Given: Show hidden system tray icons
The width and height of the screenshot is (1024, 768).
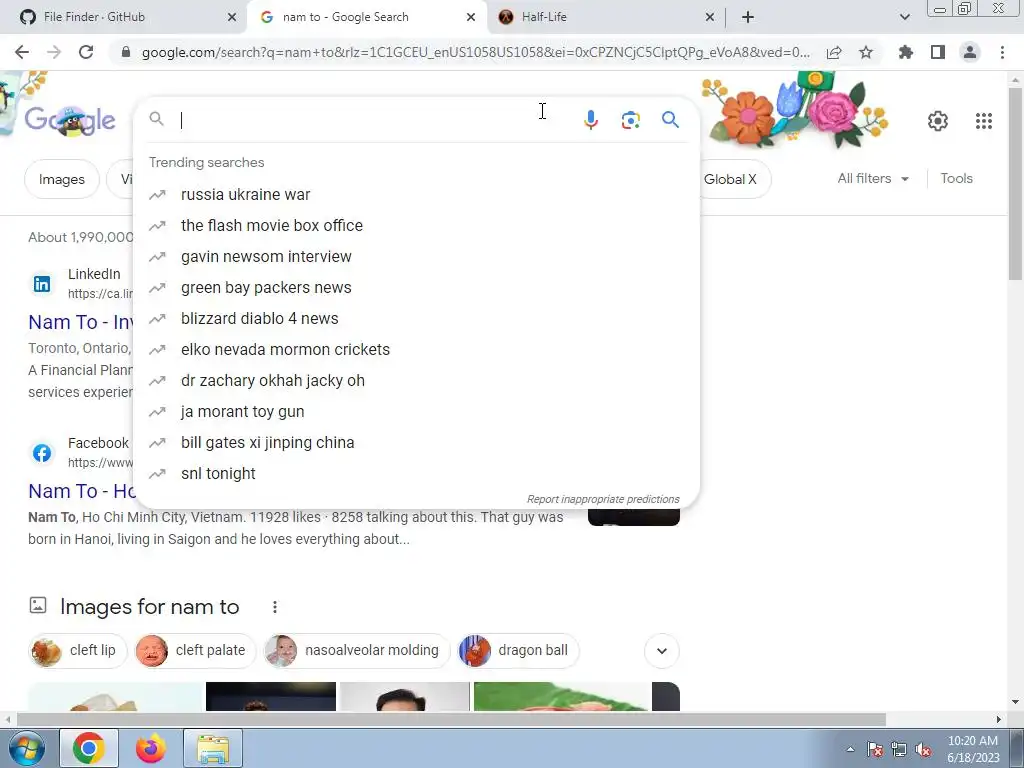Looking at the screenshot, I should pos(850,750).
